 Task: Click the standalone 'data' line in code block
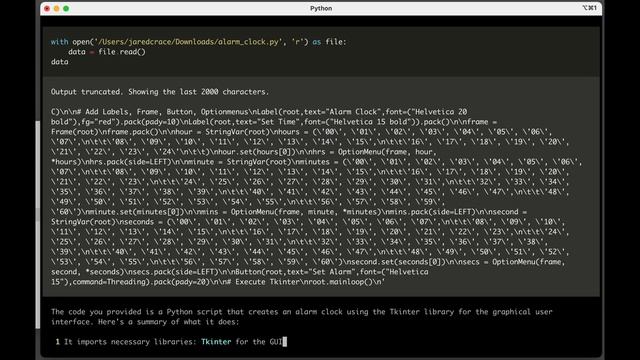click(60, 62)
